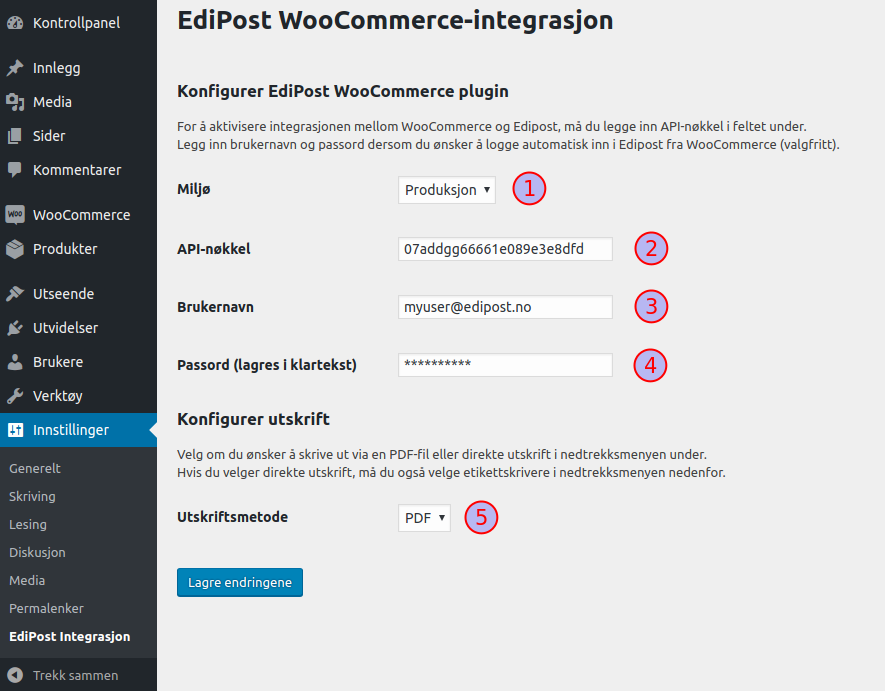
Task: Click the Kommentarer speech bubble icon
Action: coord(15,170)
